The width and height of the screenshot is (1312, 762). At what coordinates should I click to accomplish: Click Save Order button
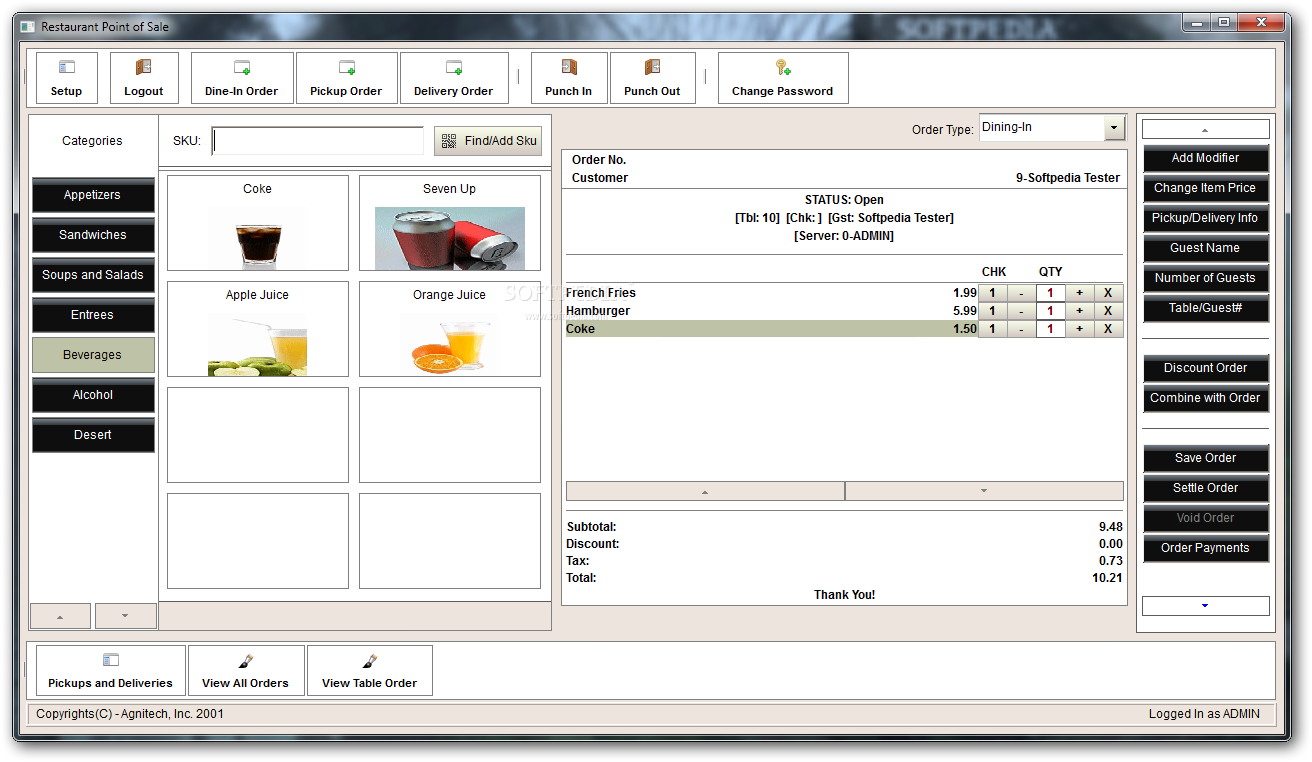point(1205,458)
